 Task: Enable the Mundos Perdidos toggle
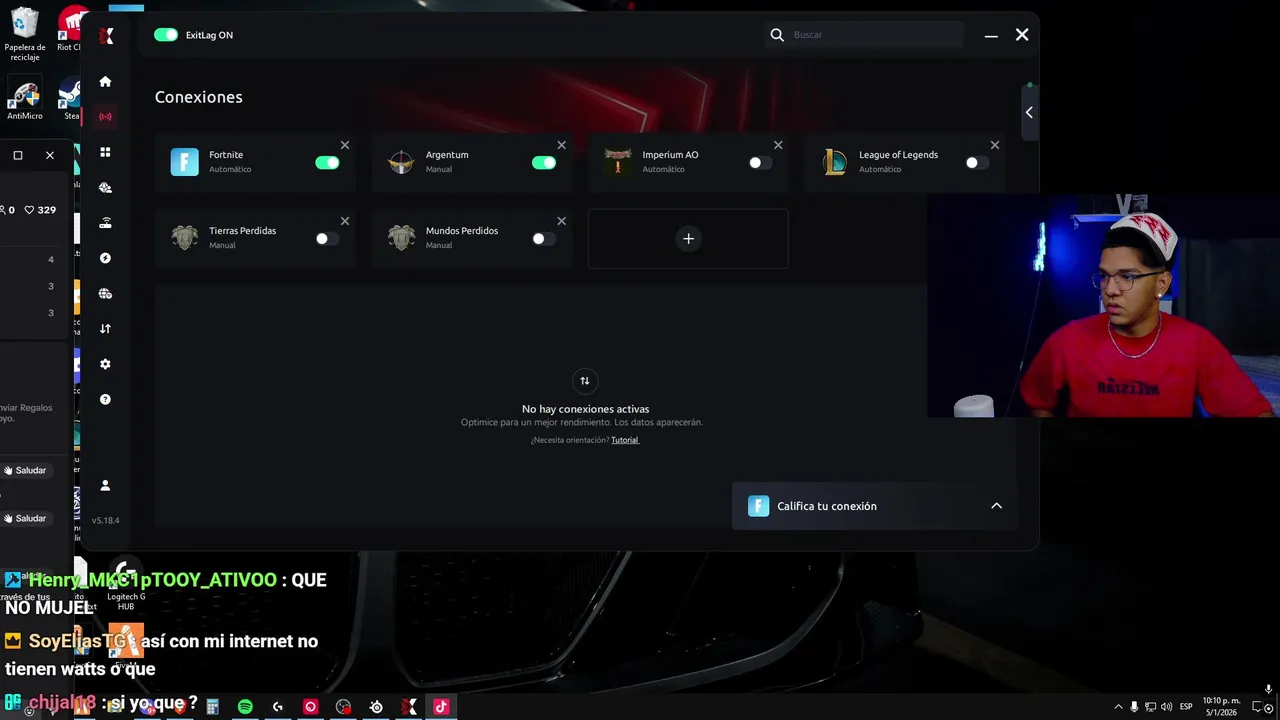pos(543,239)
